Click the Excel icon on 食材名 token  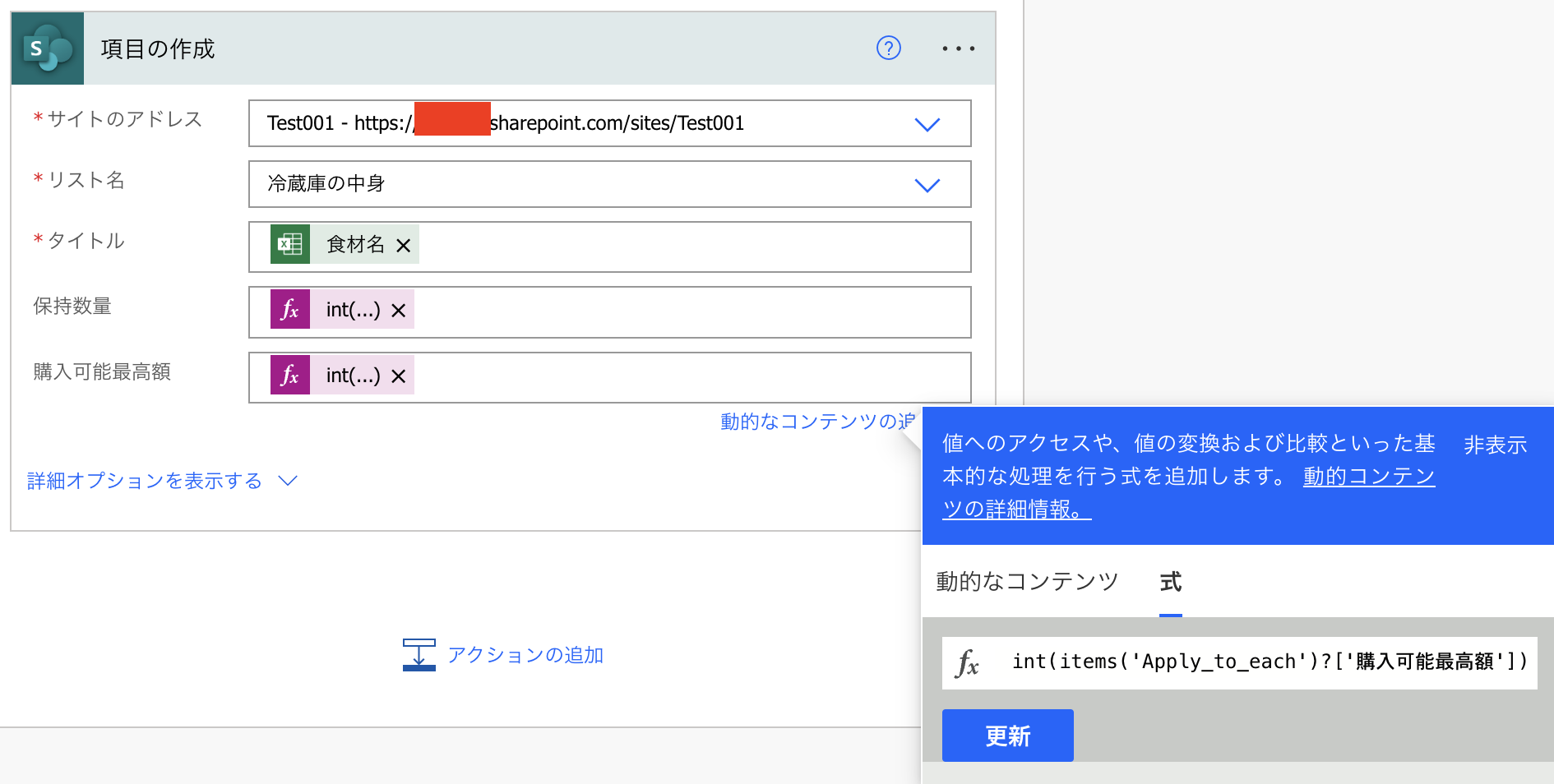click(290, 244)
